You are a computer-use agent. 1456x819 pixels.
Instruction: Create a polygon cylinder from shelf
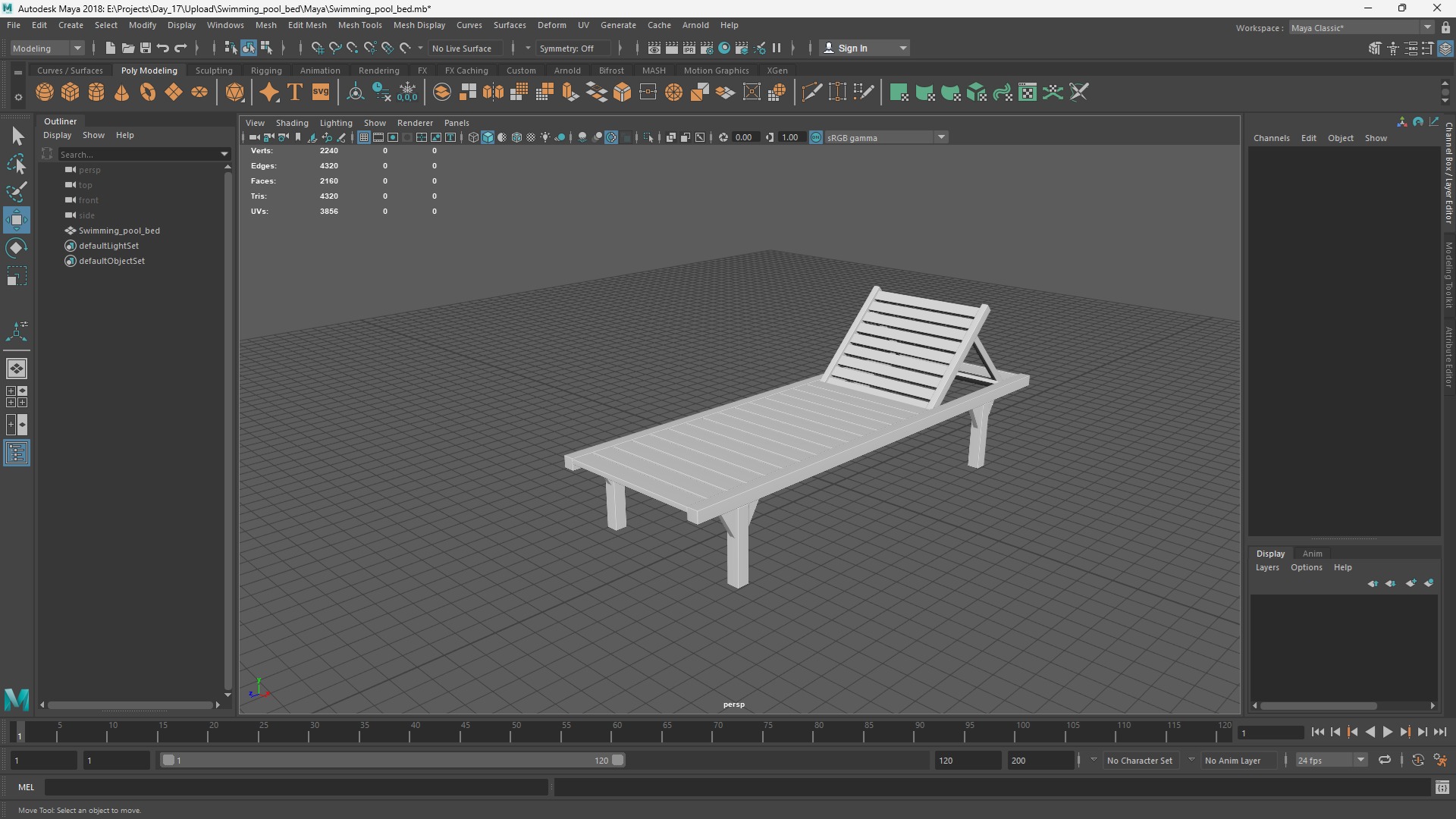click(96, 93)
